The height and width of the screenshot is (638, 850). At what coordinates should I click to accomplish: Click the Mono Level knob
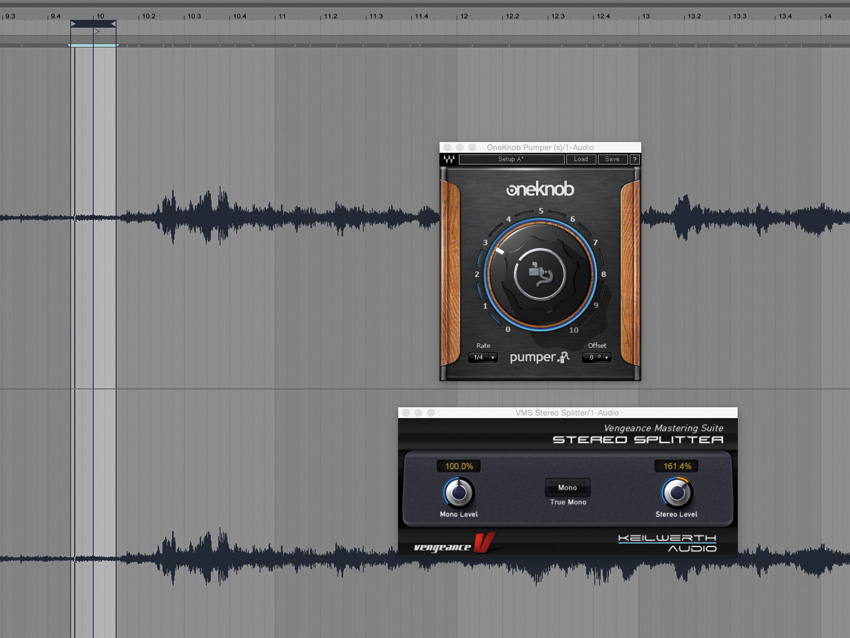pyautogui.click(x=459, y=492)
